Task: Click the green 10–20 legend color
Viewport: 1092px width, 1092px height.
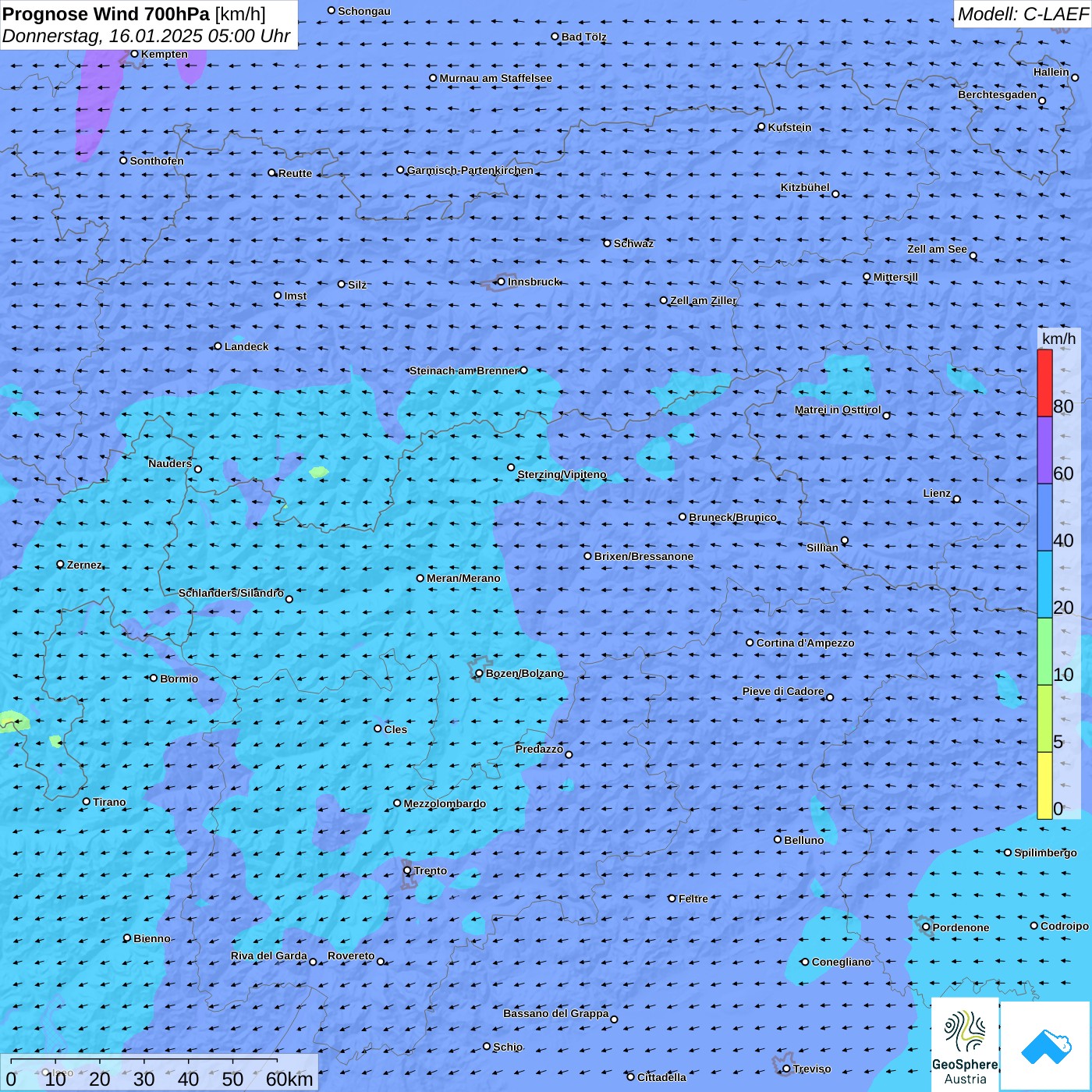Action: pos(1044,651)
